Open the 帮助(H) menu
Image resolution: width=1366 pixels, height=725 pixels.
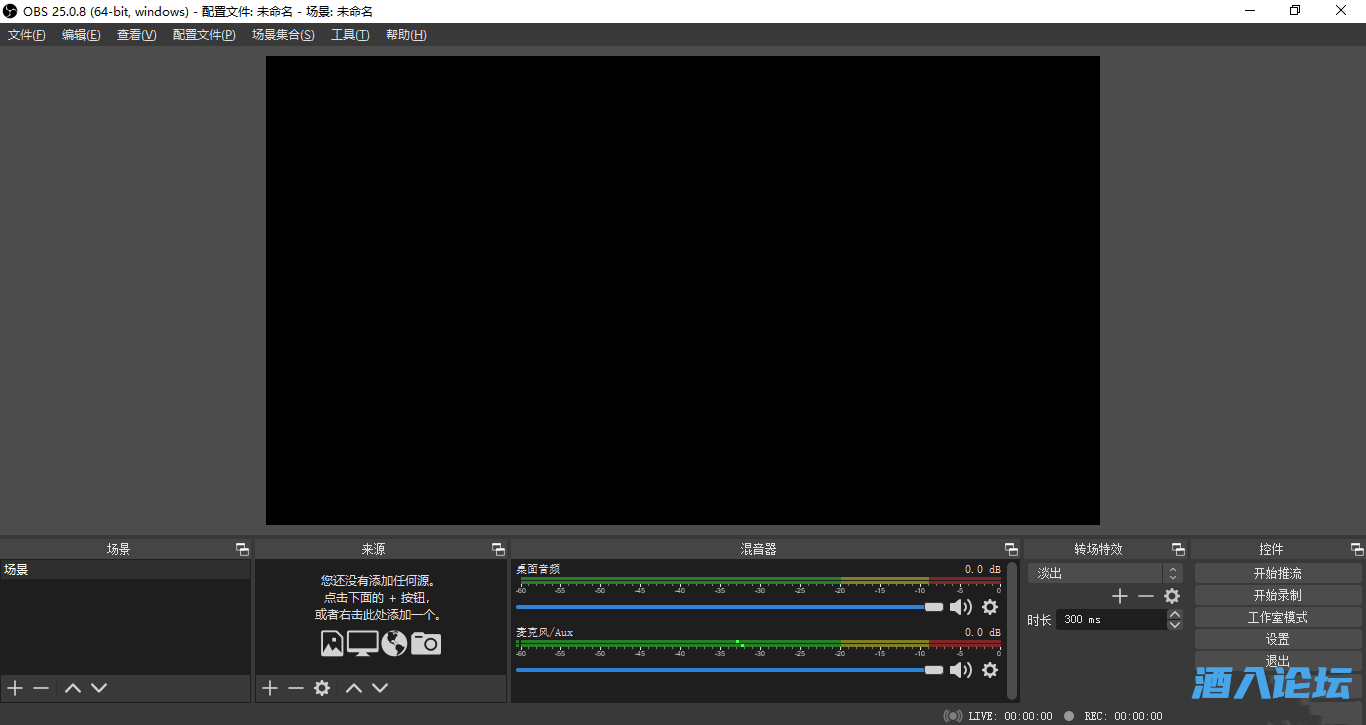coord(406,35)
